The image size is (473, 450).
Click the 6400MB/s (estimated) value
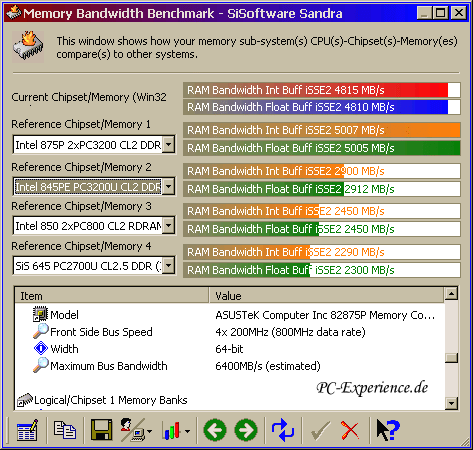268,366
